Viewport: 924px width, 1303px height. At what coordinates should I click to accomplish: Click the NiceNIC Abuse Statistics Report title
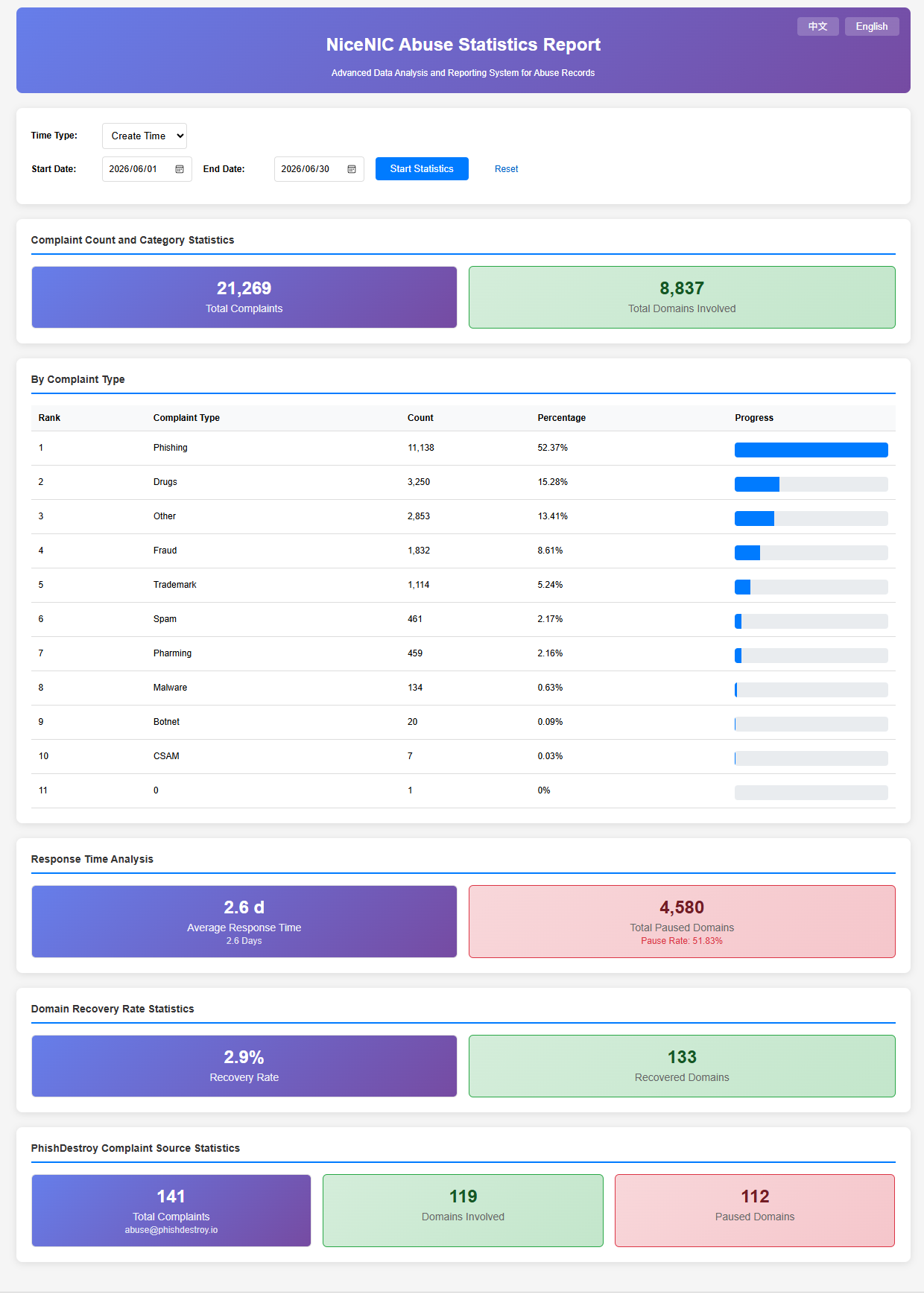tap(463, 45)
